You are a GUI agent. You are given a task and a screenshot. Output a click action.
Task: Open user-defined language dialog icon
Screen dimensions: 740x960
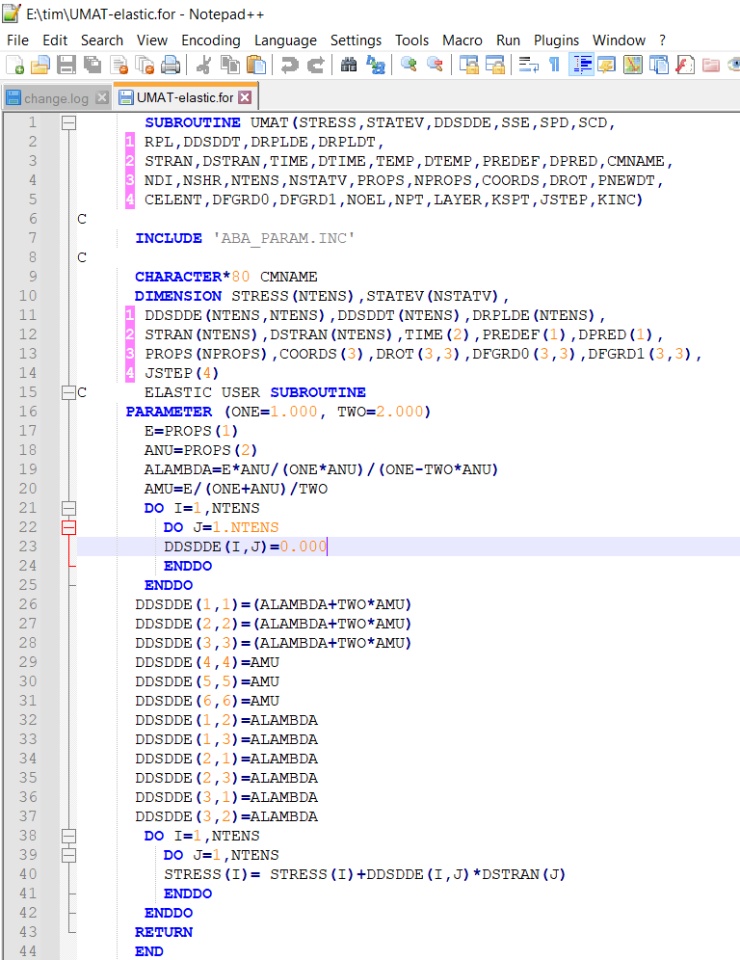pyautogui.click(x=607, y=64)
